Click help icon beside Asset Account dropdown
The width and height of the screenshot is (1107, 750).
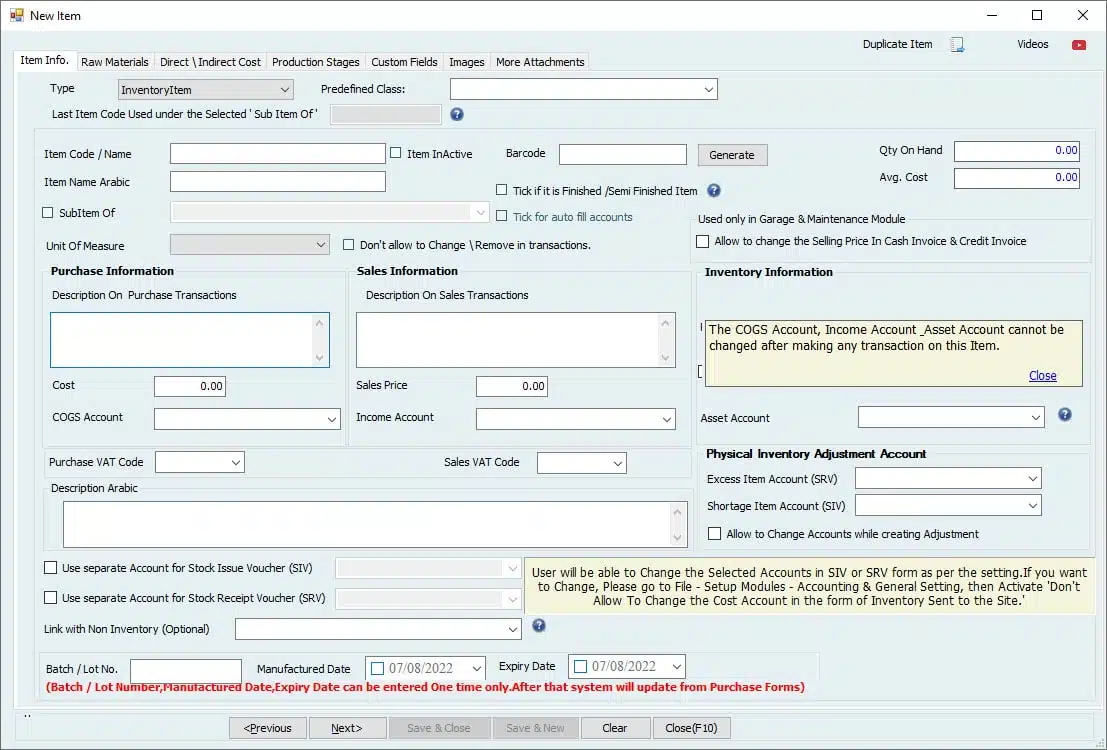pyautogui.click(x=1065, y=415)
